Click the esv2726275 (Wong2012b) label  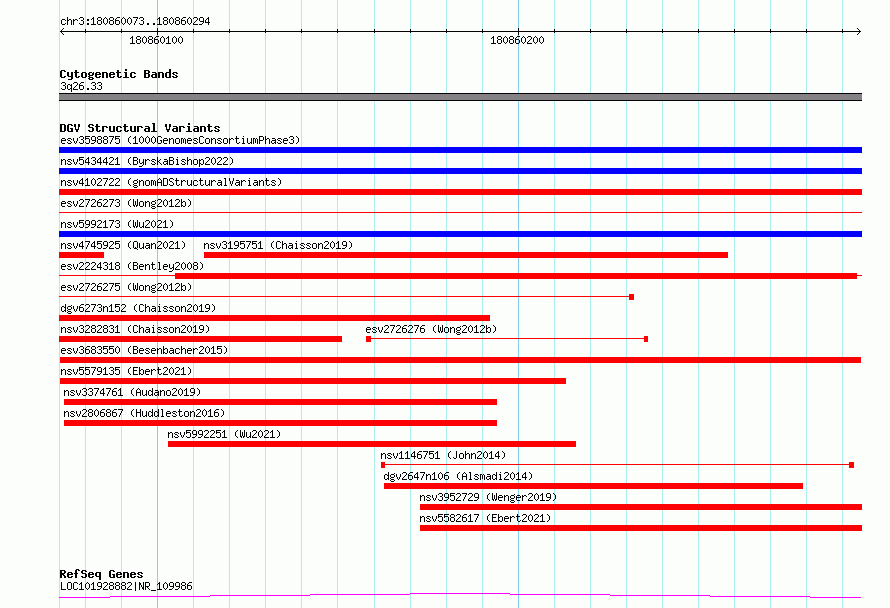126,287
